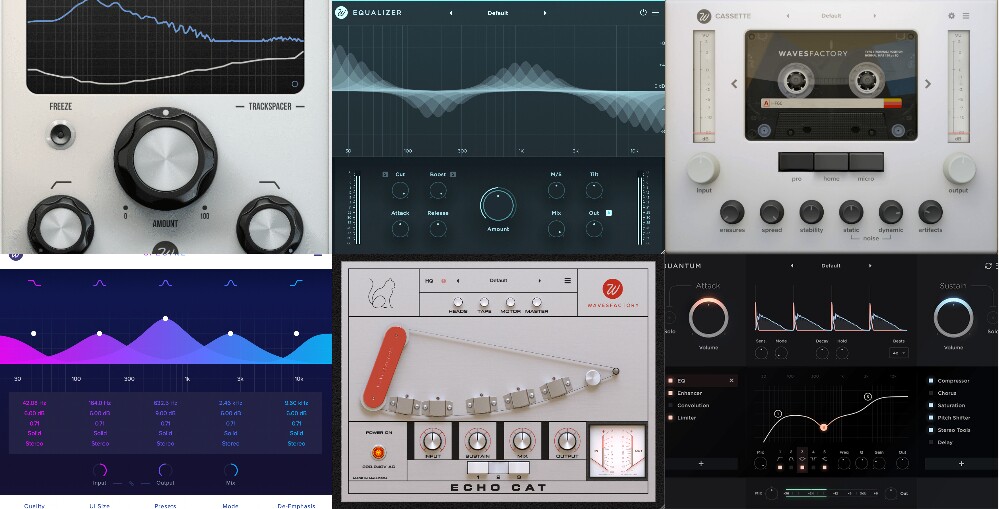Image resolution: width=999 pixels, height=509 pixels.
Task: Open the UI Size tab
Action: pyautogui.click(x=100, y=506)
